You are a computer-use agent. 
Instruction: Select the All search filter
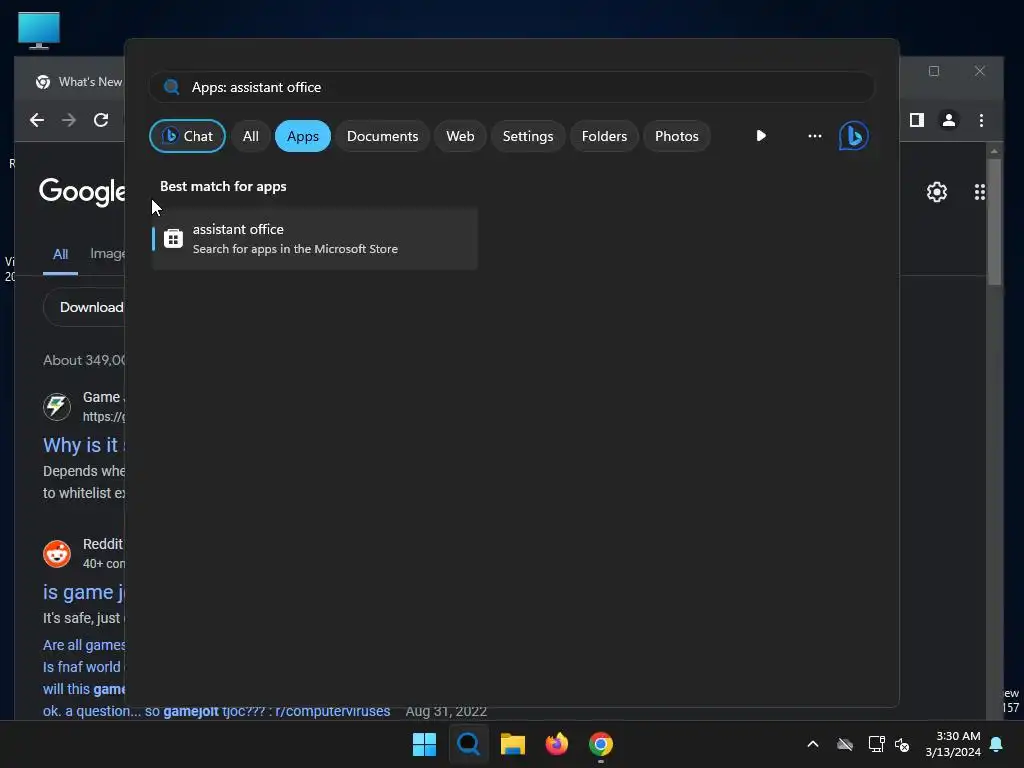point(251,136)
